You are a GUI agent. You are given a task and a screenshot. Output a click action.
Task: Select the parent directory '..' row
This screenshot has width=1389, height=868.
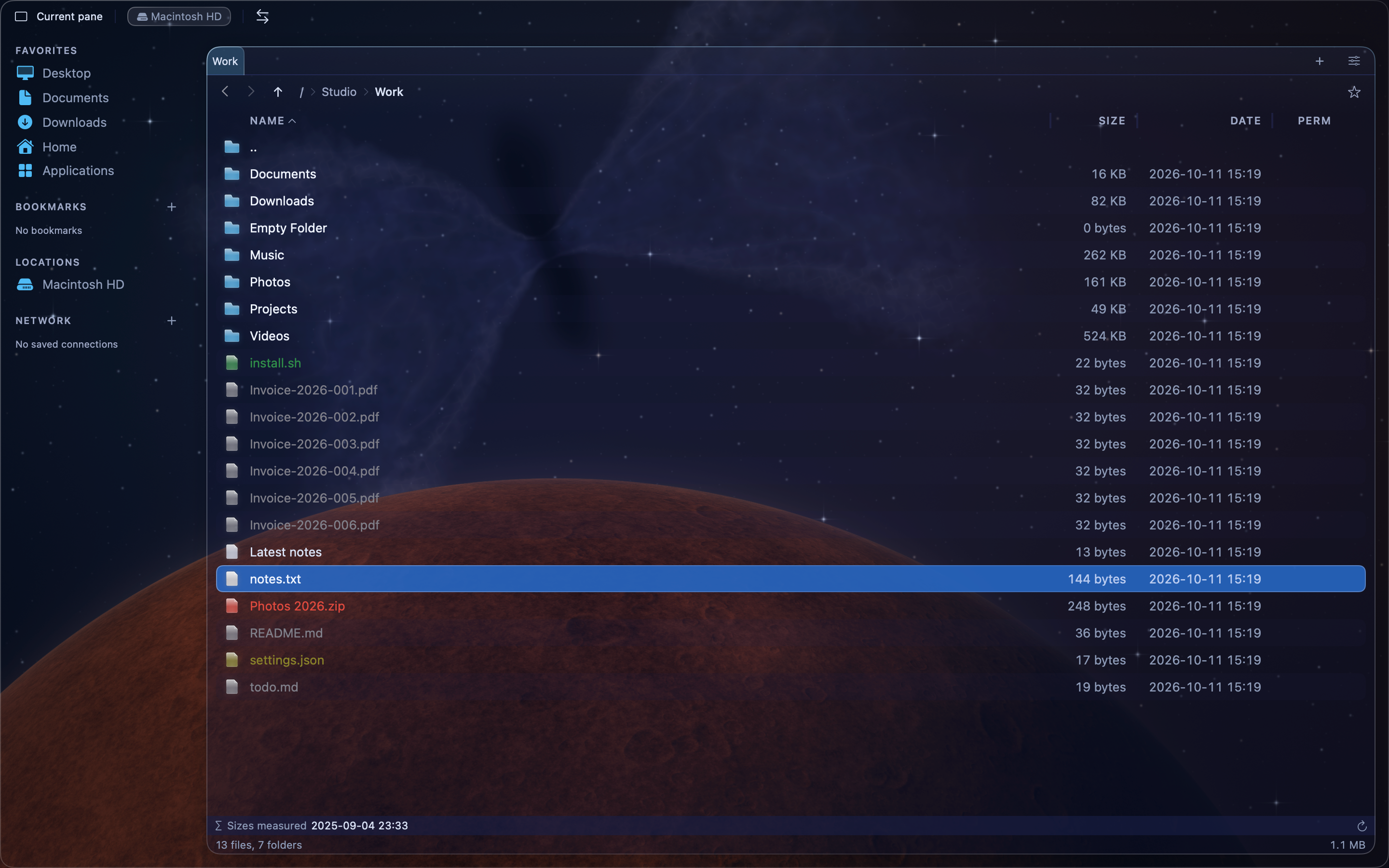790,147
